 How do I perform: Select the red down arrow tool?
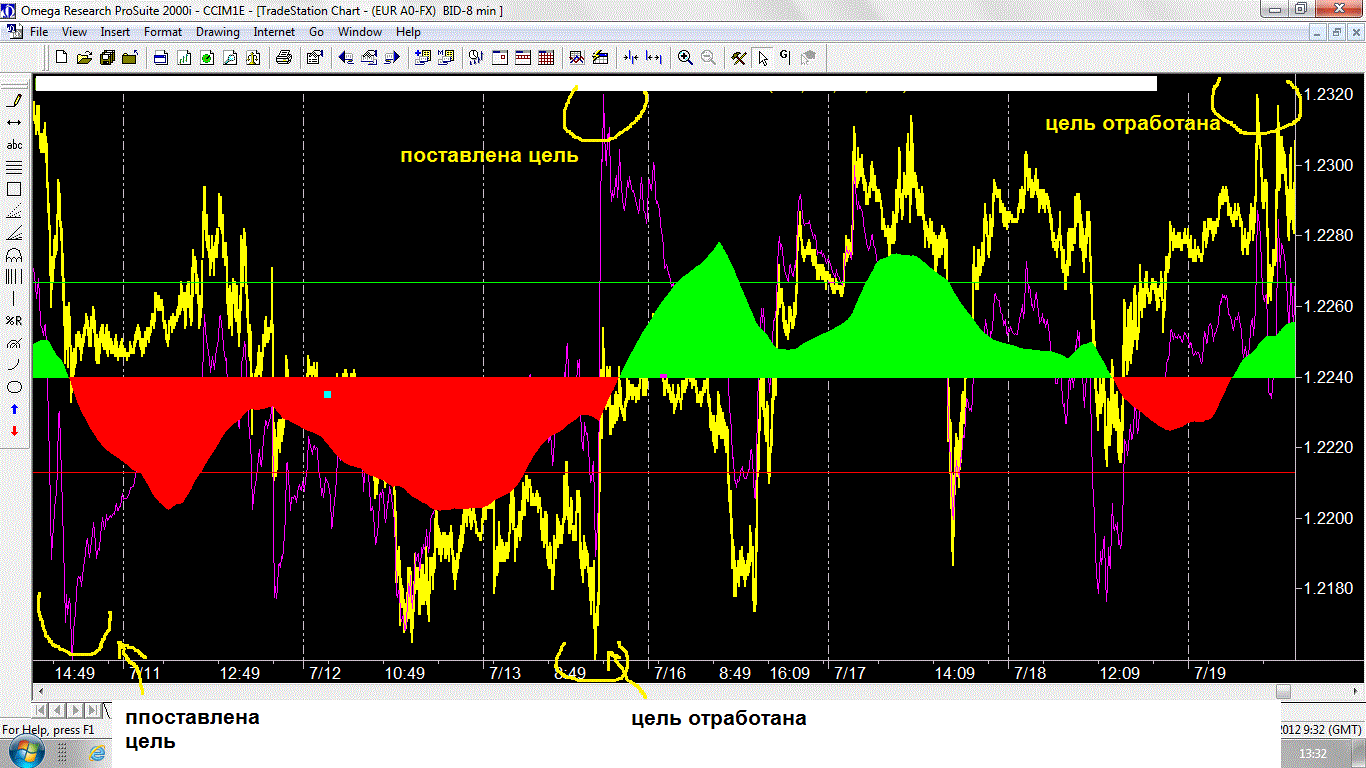pos(14,431)
